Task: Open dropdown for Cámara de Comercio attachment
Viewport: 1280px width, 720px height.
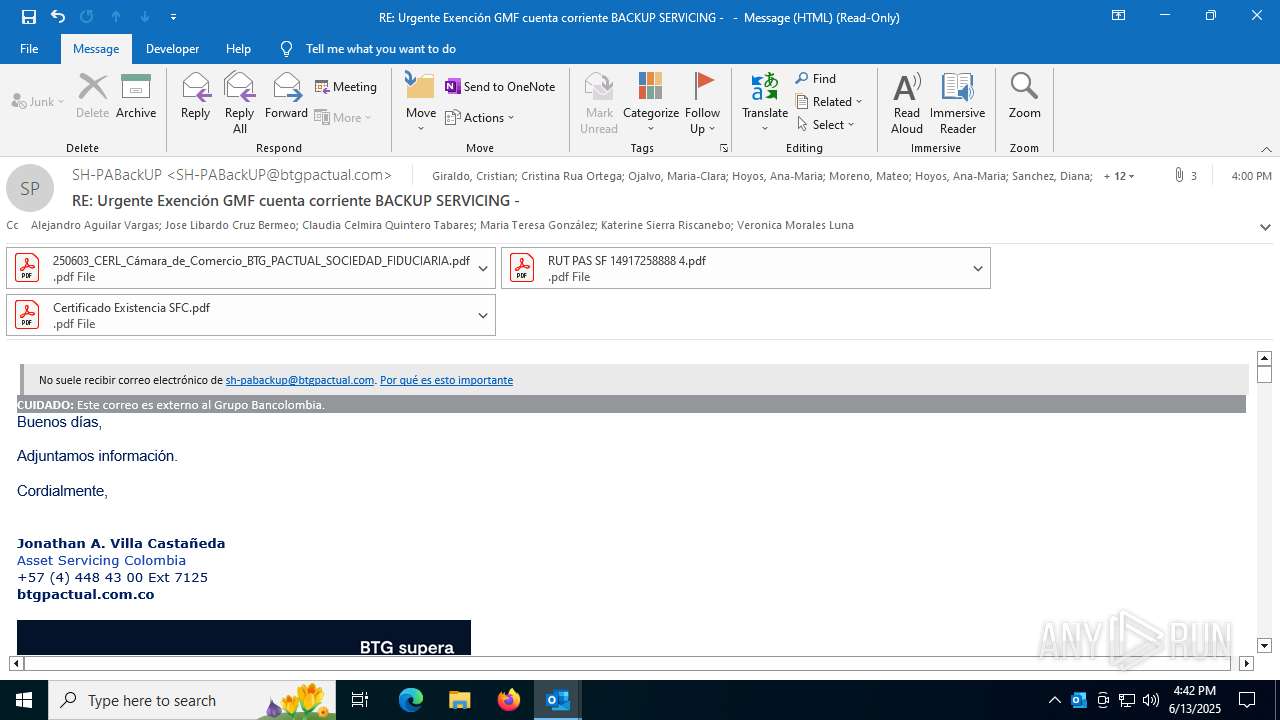Action: click(483, 268)
